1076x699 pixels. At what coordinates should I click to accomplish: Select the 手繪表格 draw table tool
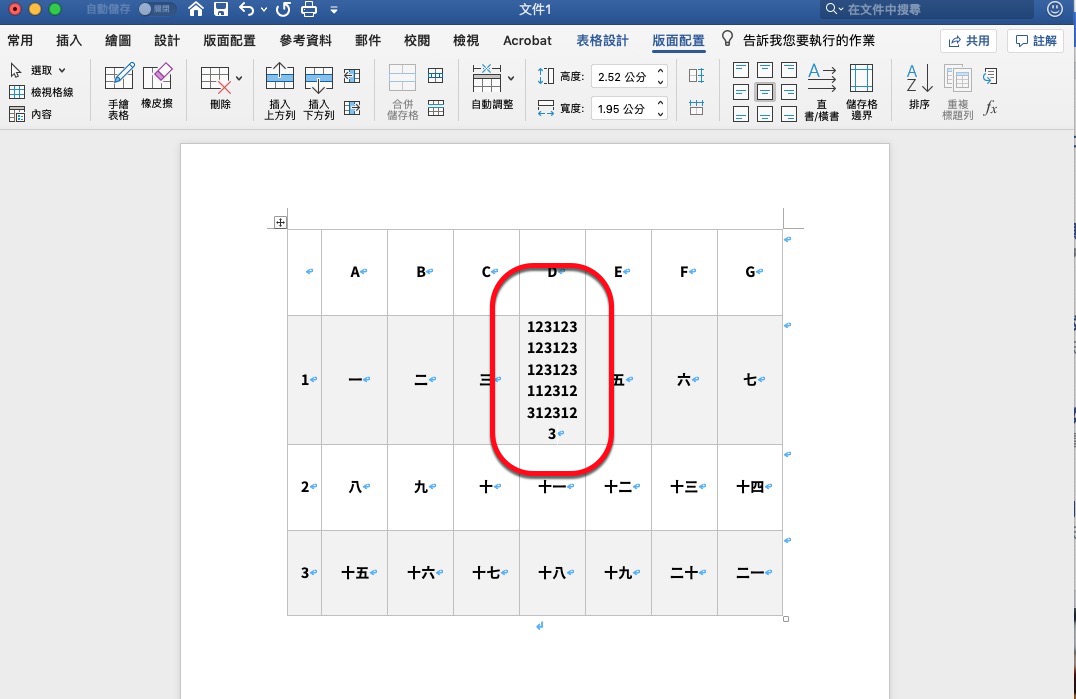(117, 89)
